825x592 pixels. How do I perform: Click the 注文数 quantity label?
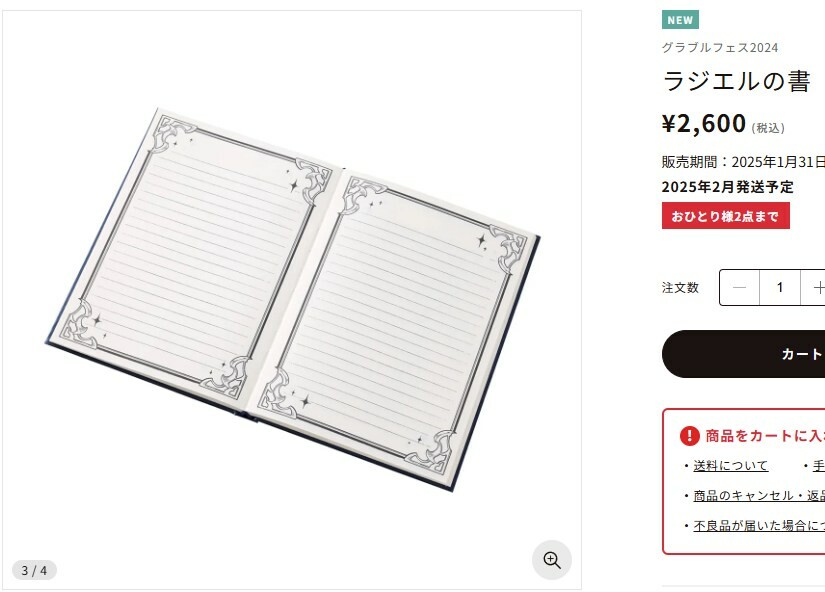coord(680,288)
